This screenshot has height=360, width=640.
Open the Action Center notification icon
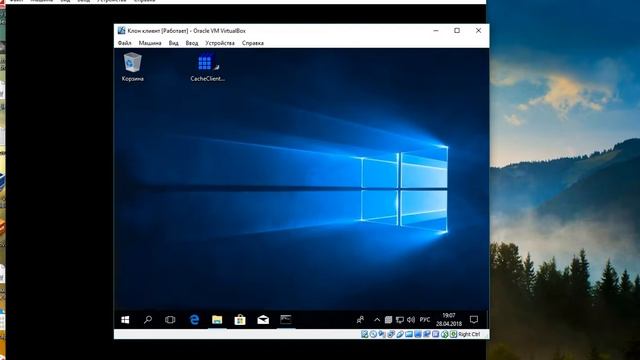tap(474, 320)
